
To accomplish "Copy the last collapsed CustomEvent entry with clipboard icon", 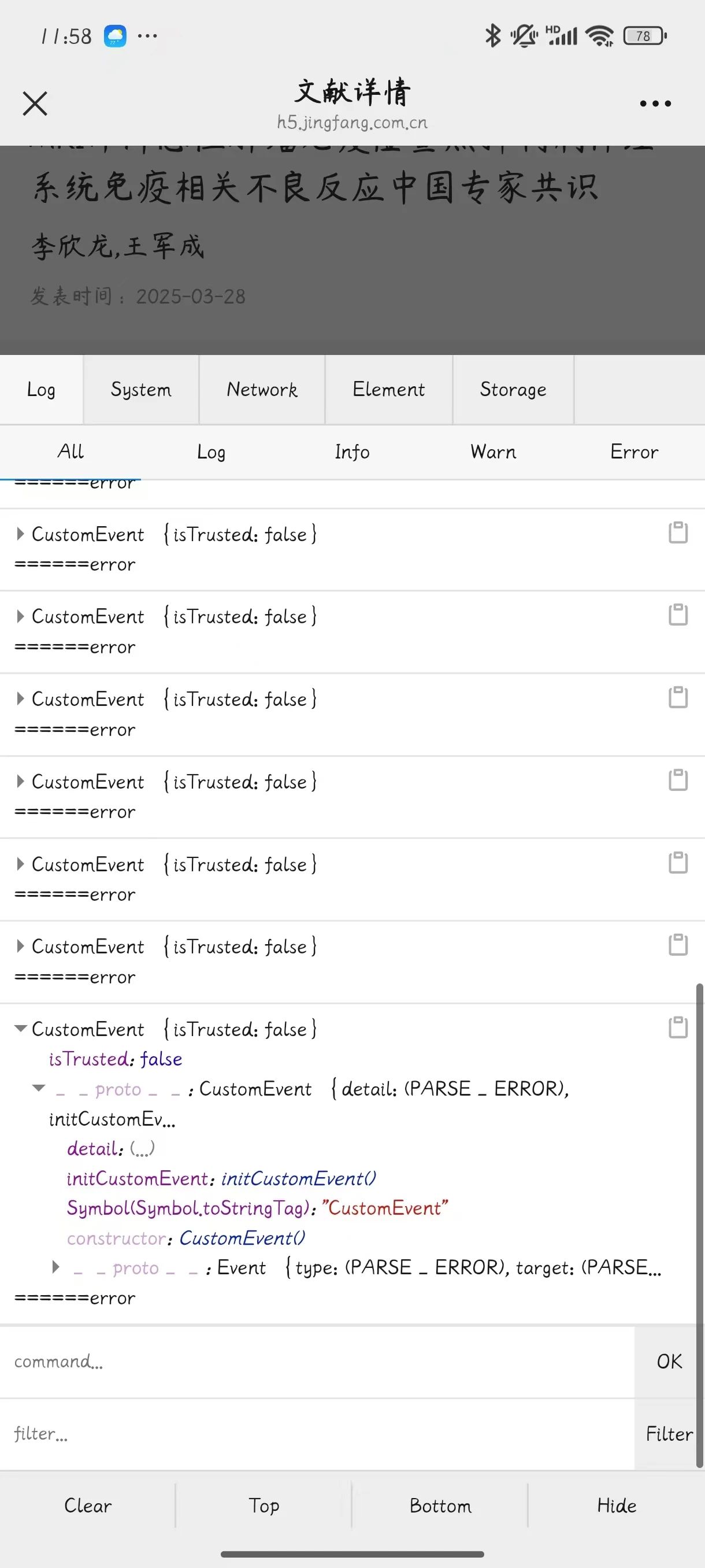I will (678, 945).
